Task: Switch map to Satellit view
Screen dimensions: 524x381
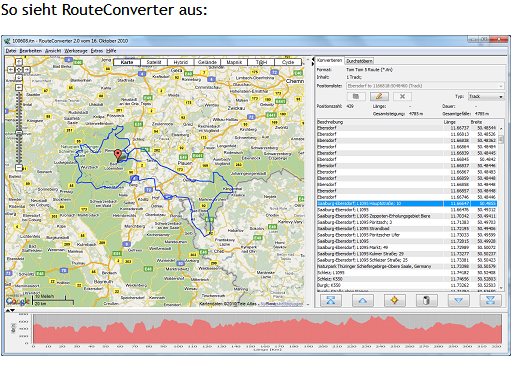Action: [154, 62]
